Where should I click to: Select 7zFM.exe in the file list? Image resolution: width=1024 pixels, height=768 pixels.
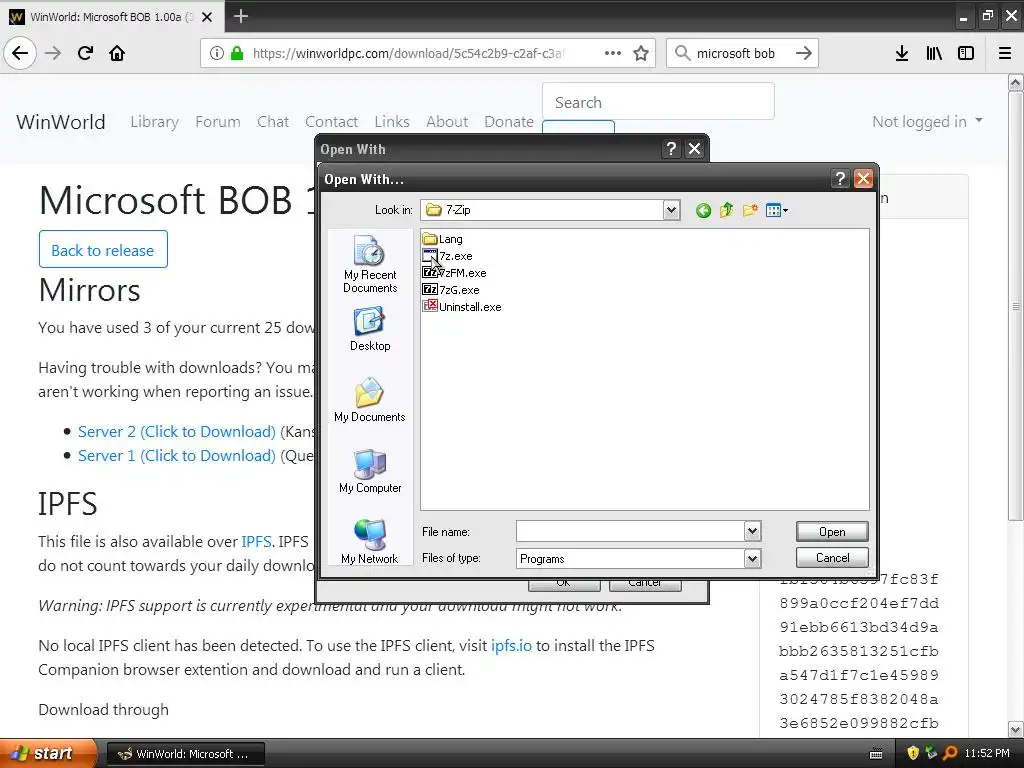455,273
